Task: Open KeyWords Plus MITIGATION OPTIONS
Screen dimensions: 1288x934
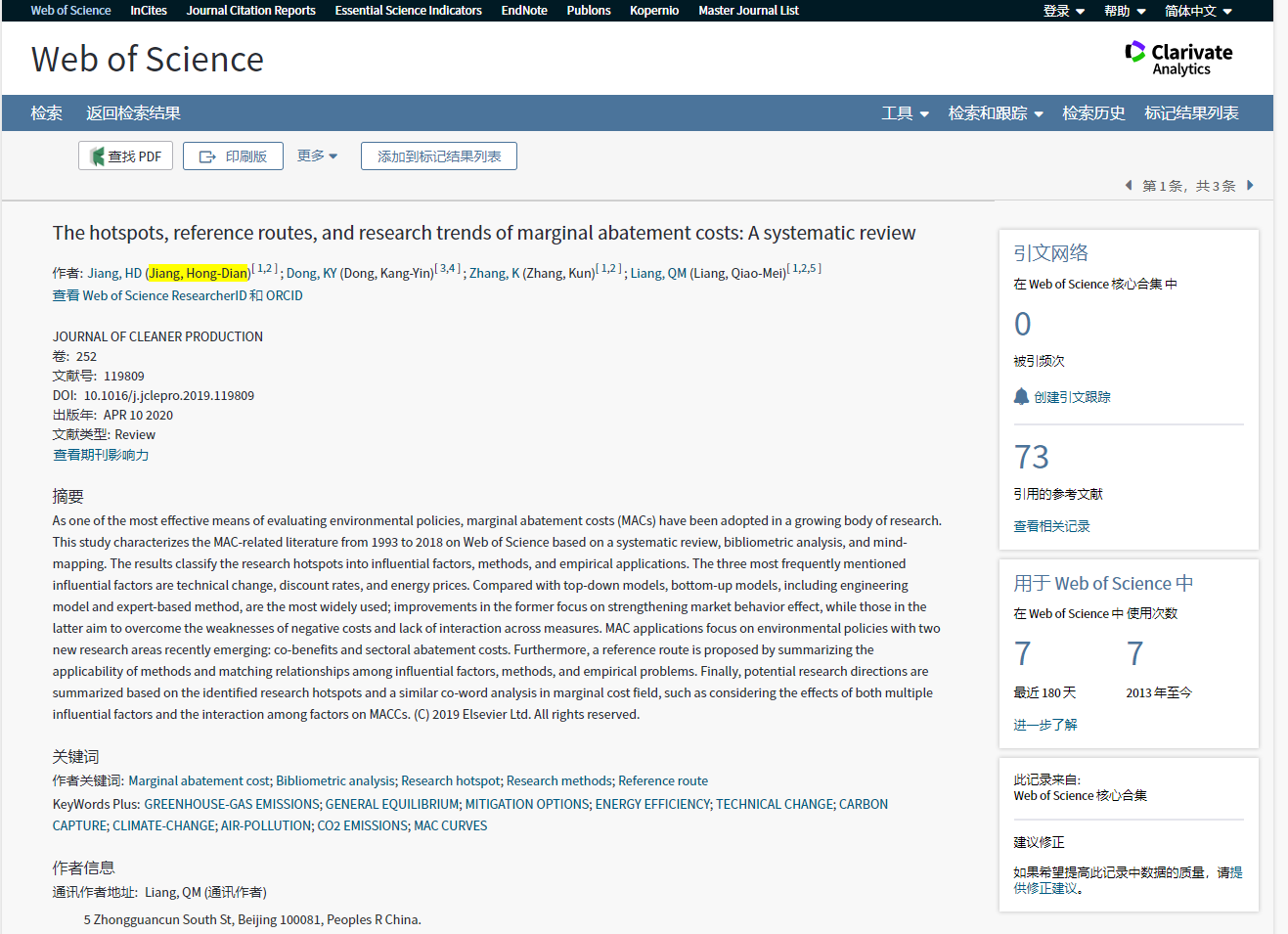Action: [527, 804]
